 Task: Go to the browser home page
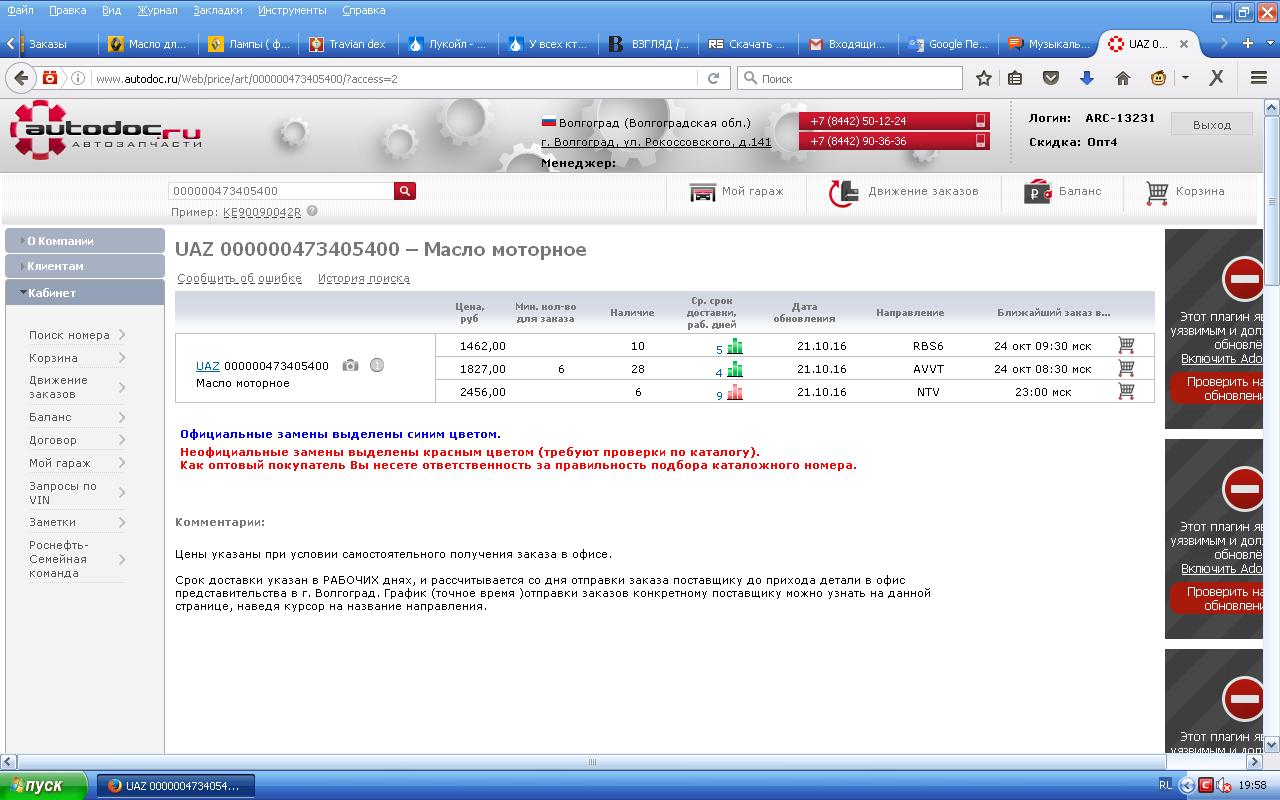[1123, 78]
